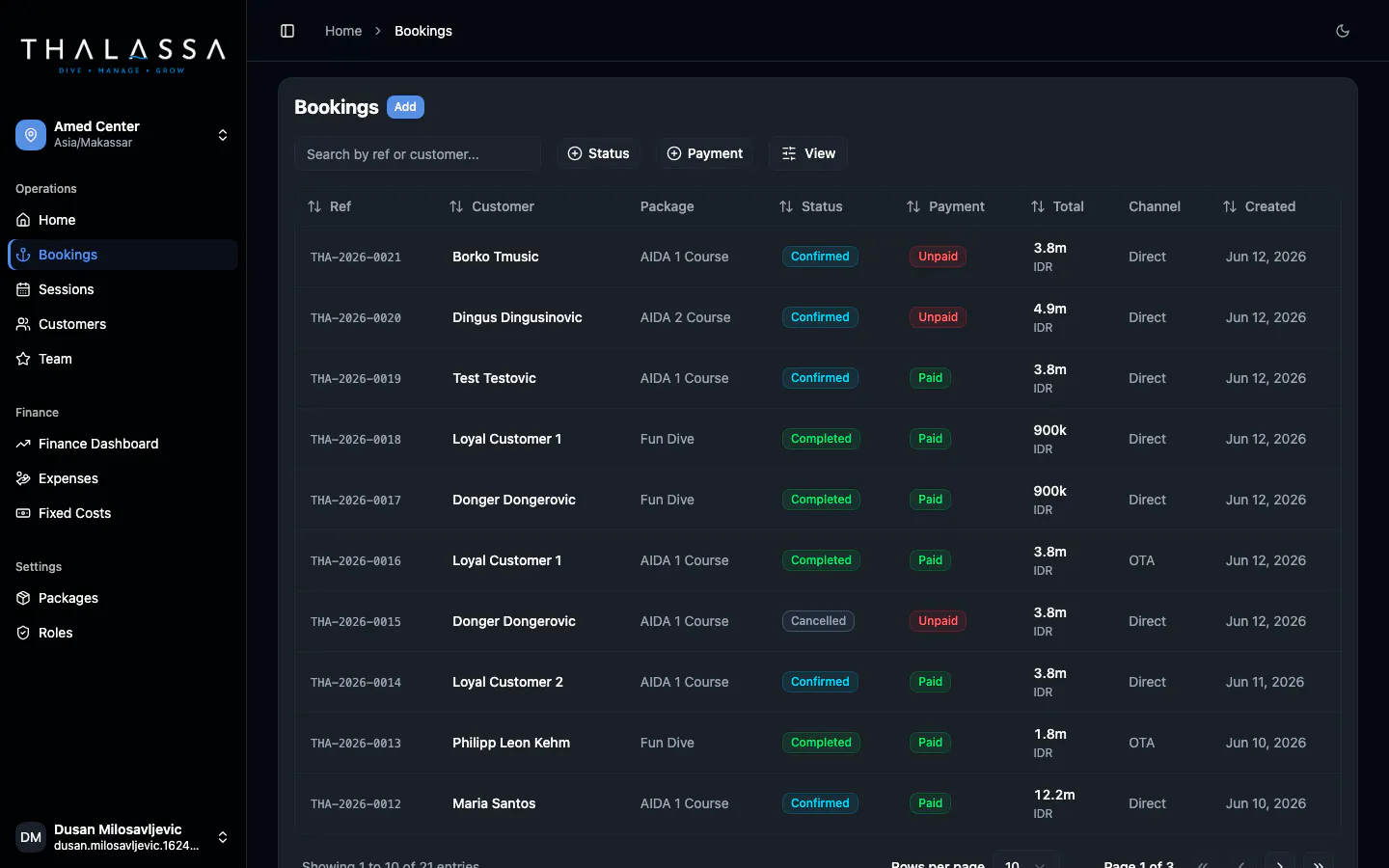Click the search by ref or customer field
Viewport: 1389px width, 868px height.
click(418, 153)
